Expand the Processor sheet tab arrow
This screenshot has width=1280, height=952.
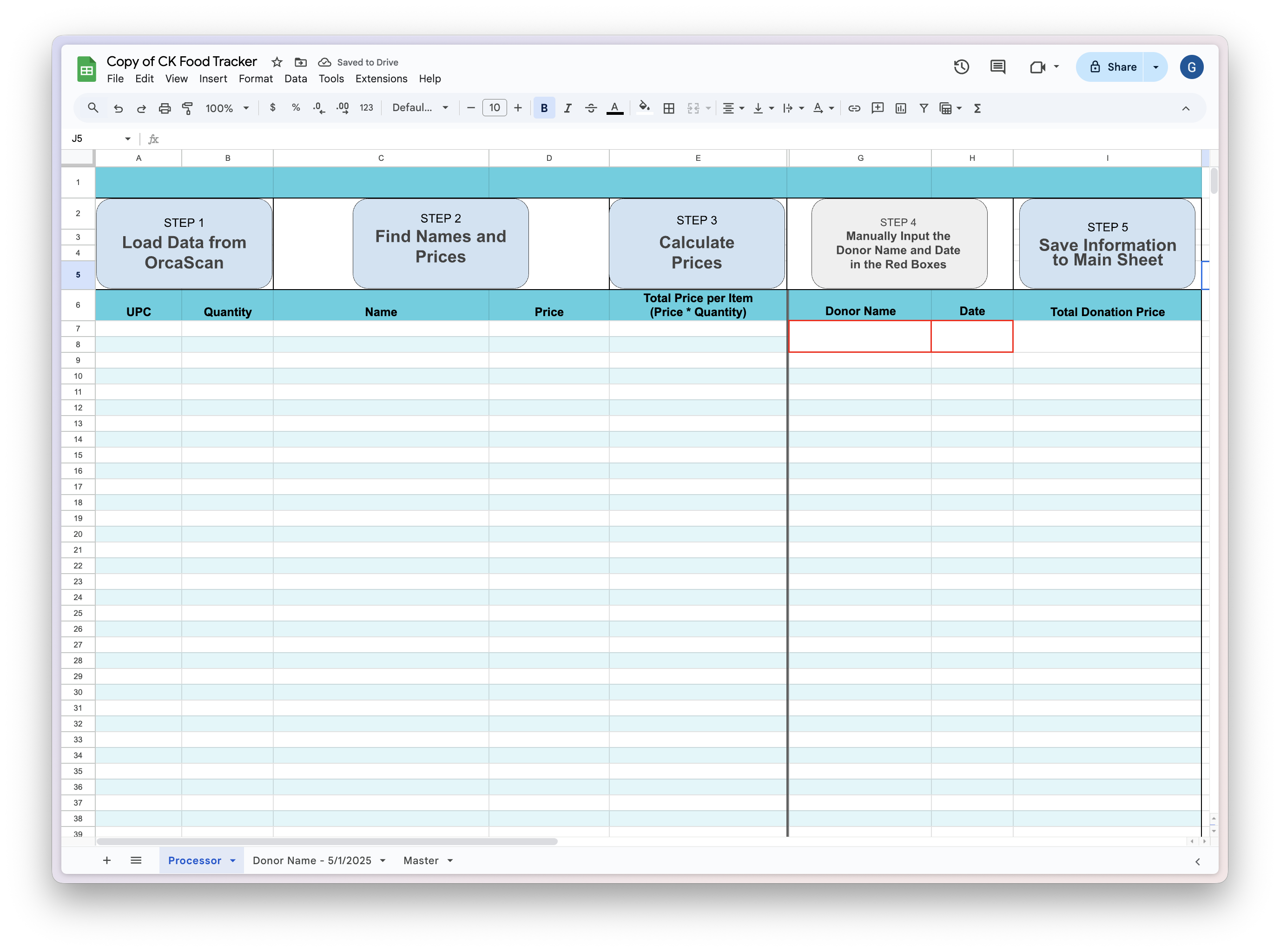click(x=233, y=860)
